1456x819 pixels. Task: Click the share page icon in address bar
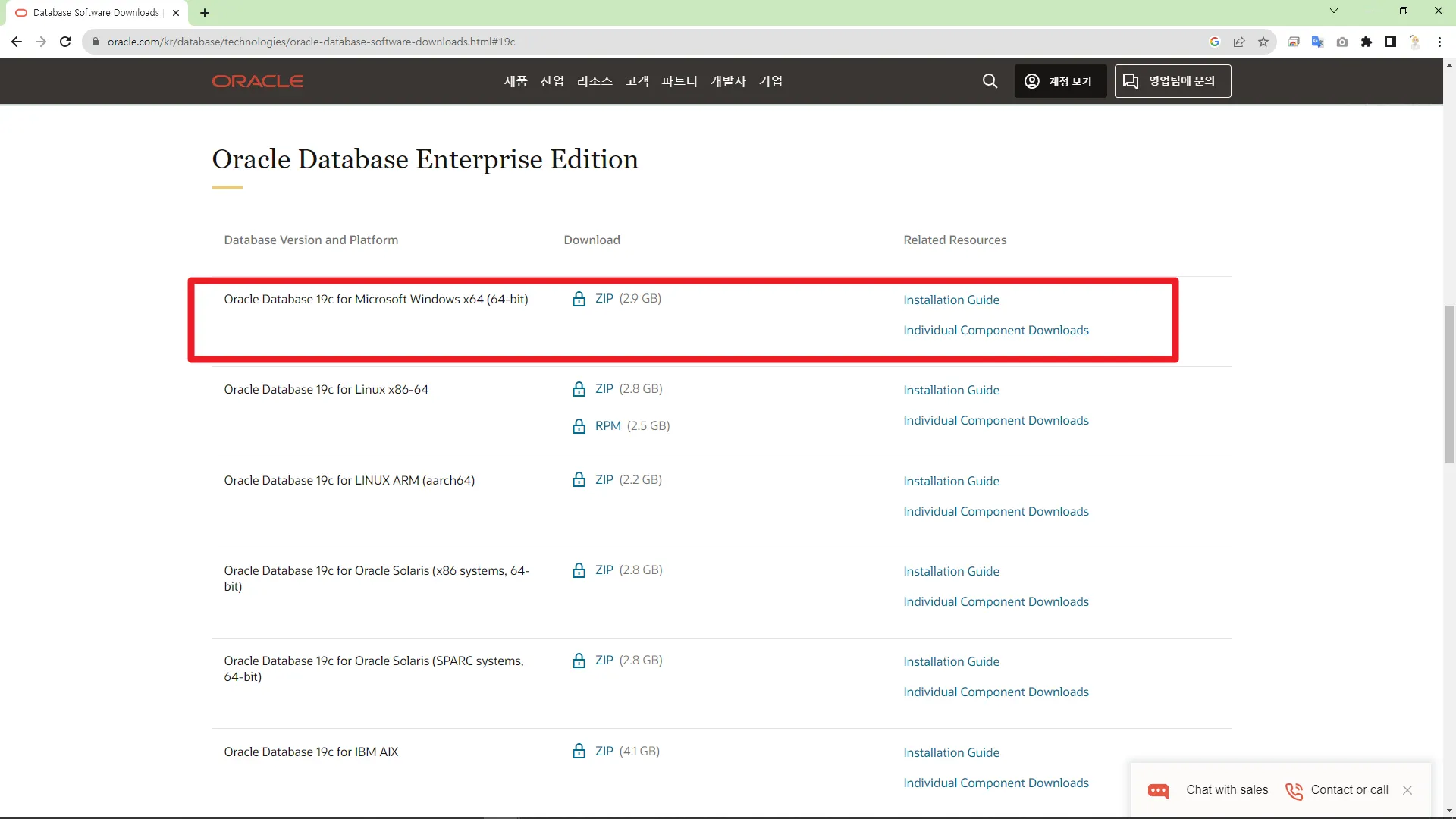coord(1239,42)
